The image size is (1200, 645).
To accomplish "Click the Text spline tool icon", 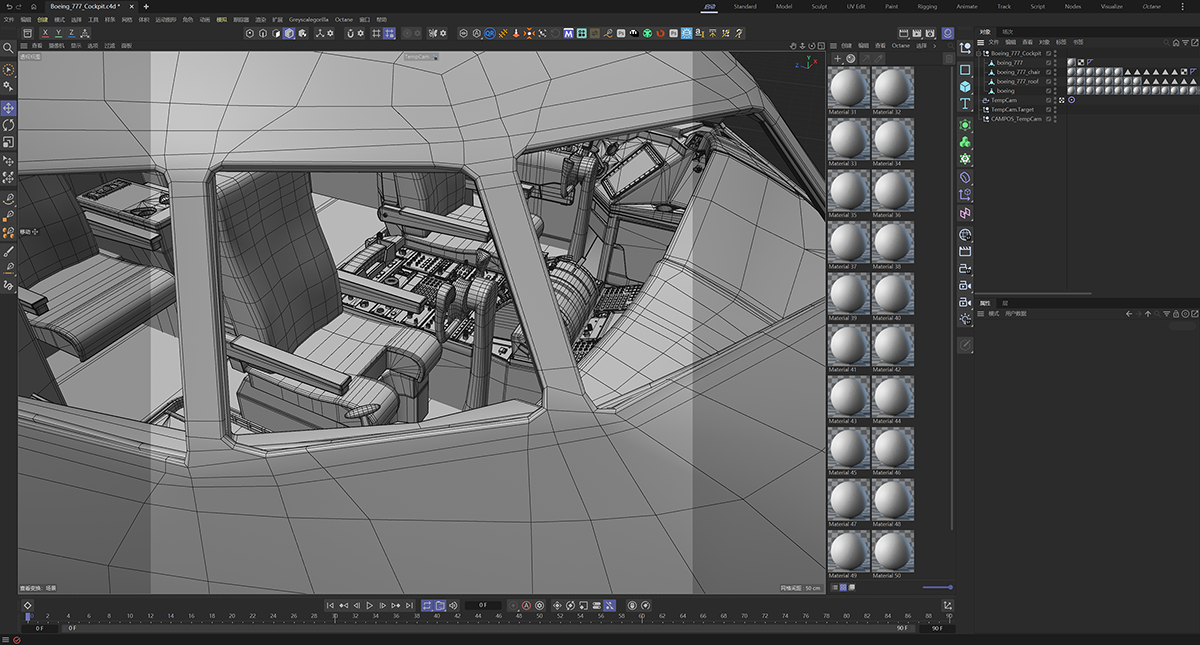I will coord(965,104).
